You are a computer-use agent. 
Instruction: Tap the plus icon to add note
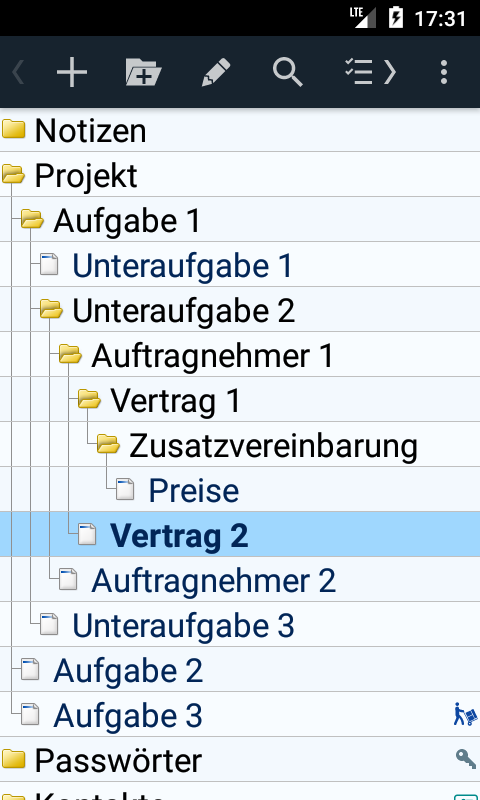(72, 72)
